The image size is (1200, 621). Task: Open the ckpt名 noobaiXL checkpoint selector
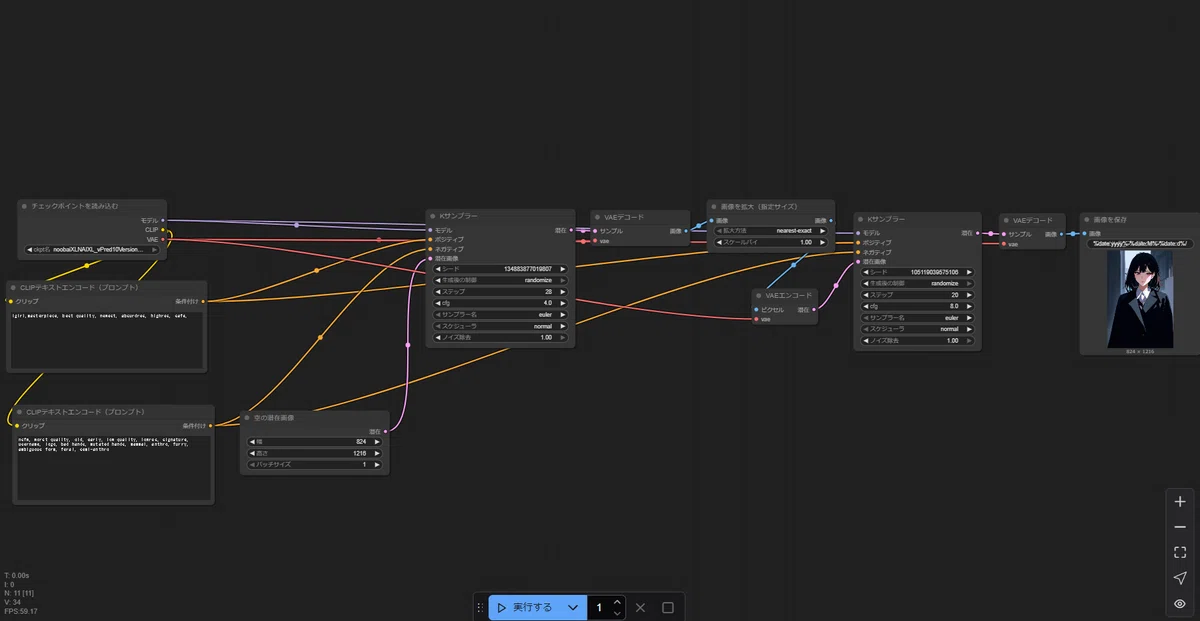point(93,250)
